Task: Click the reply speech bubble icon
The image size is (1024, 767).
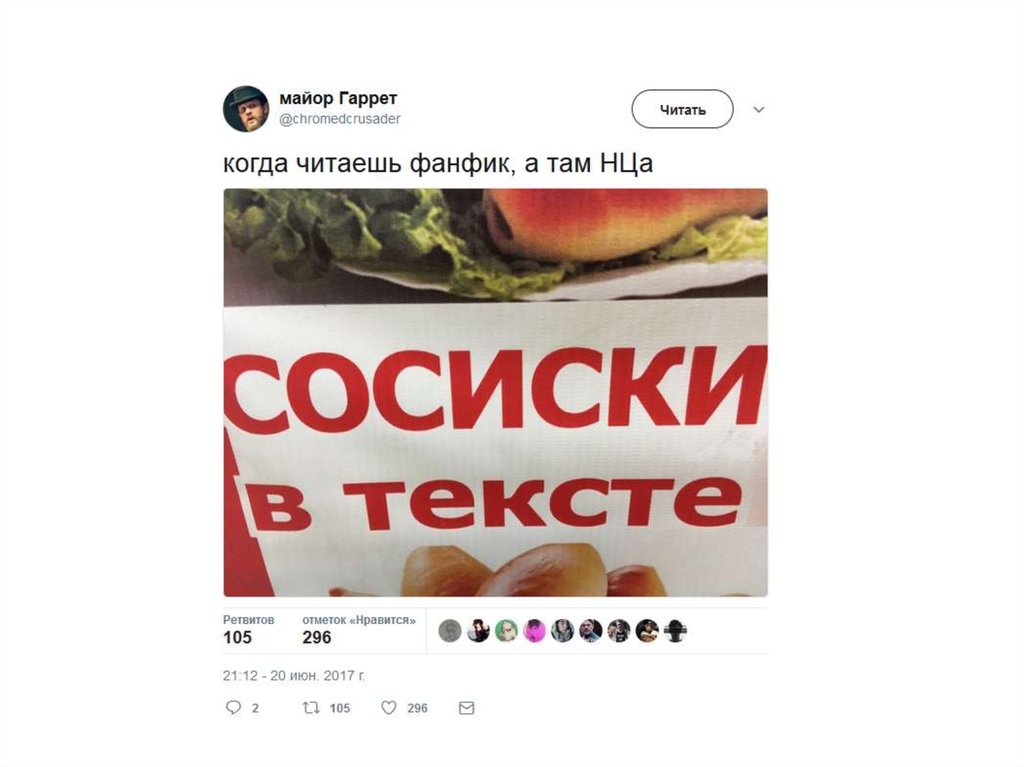Action: (233, 708)
